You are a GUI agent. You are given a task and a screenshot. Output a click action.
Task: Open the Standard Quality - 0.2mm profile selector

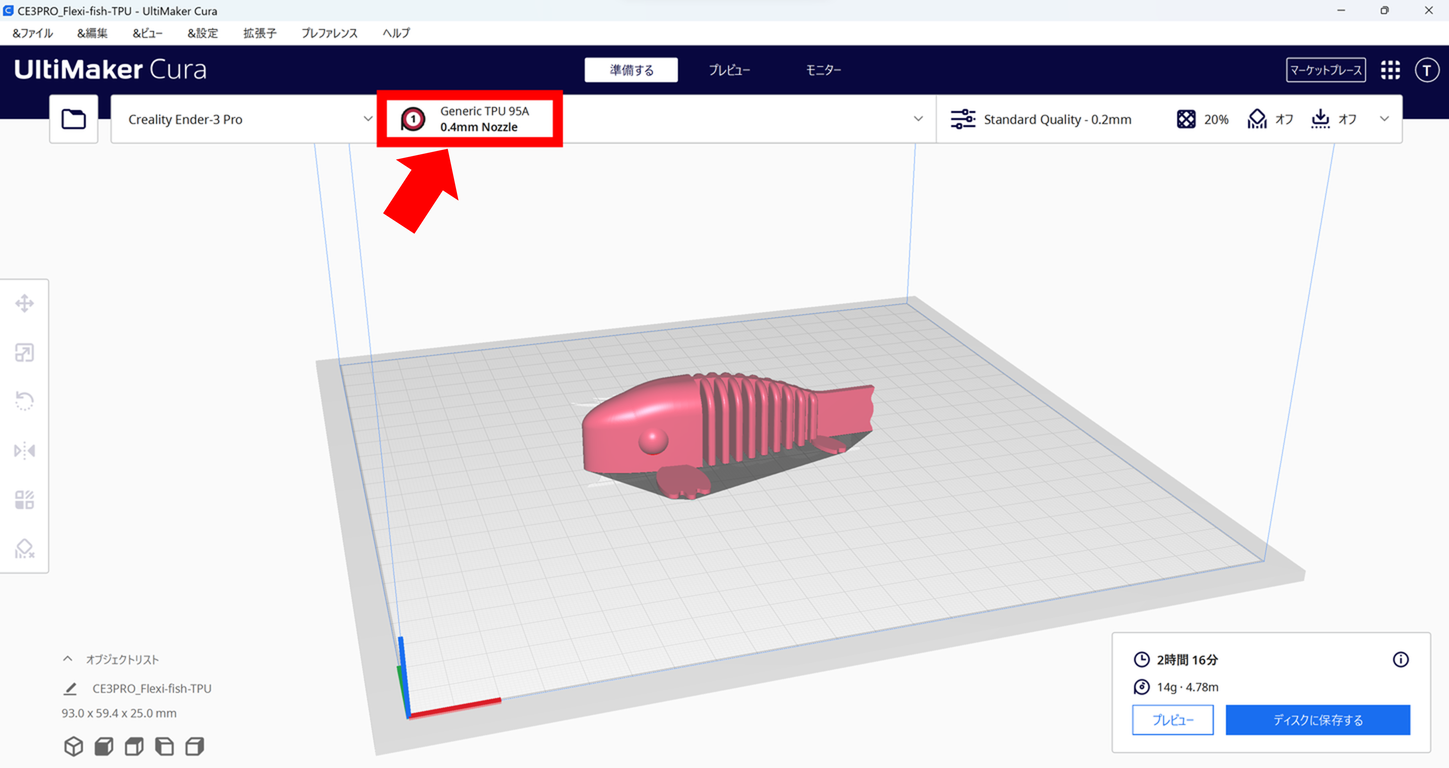point(1057,120)
